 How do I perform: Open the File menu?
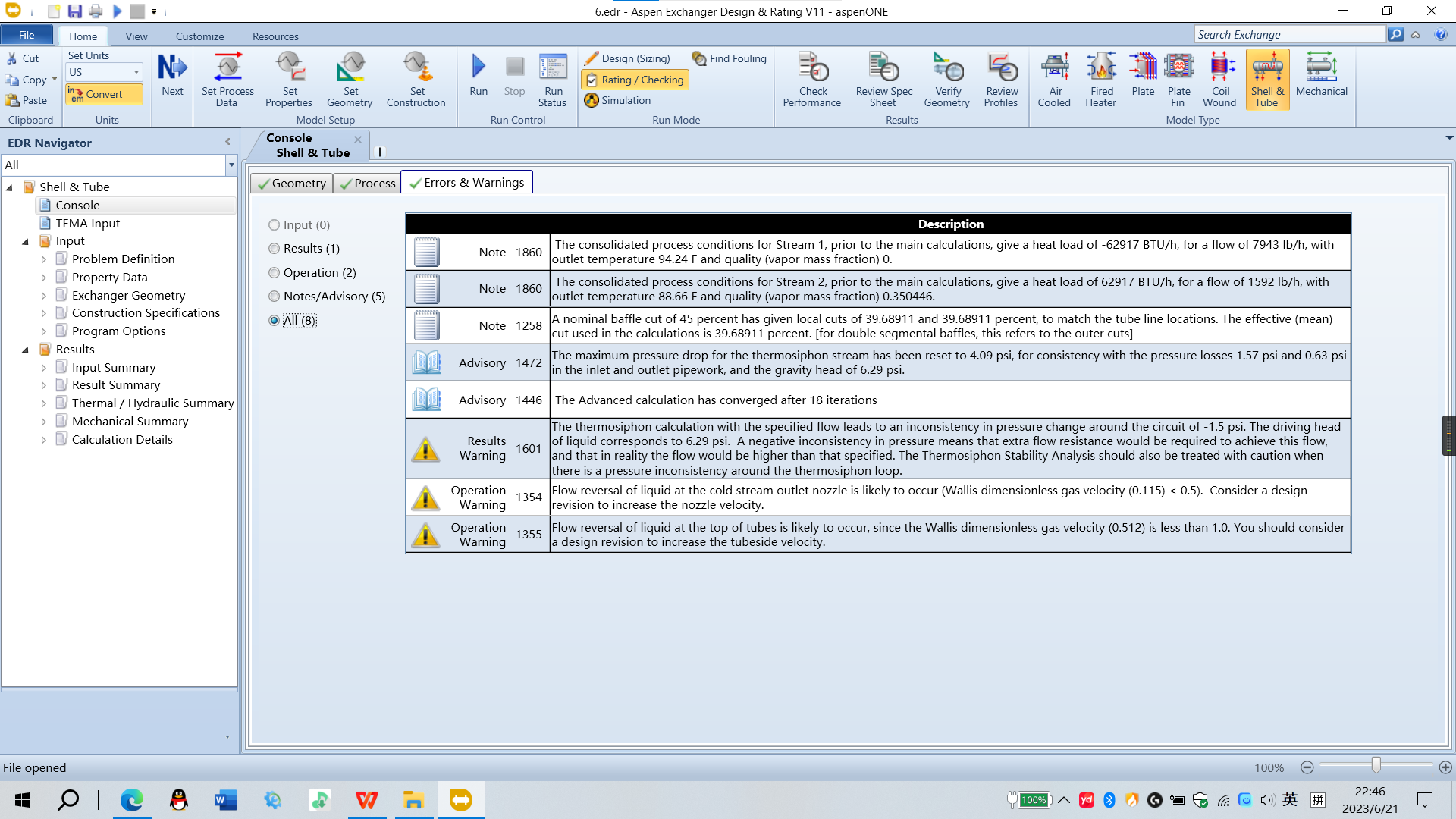pos(27,35)
